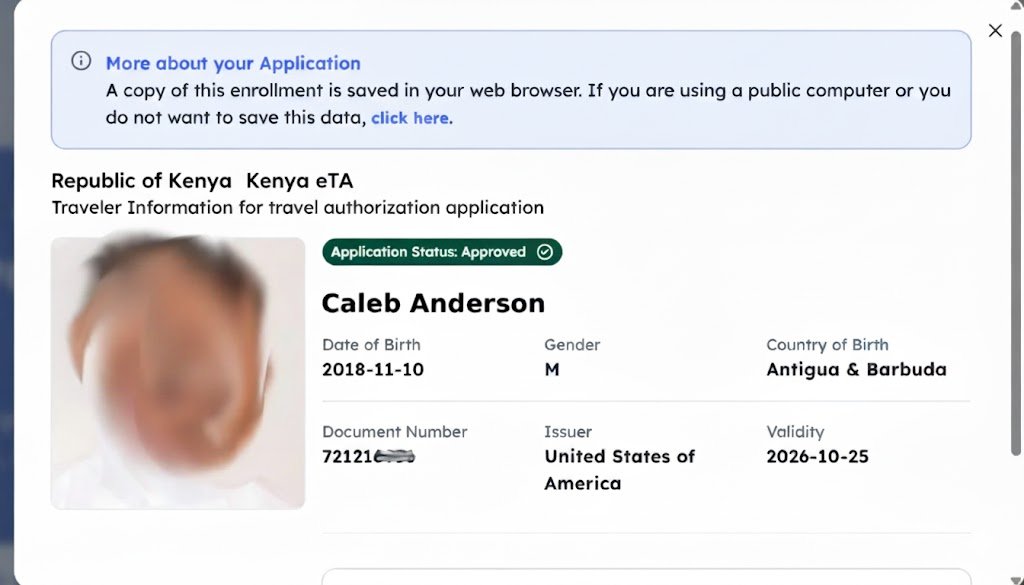Click the traveler information subtitle text
The image size is (1024, 585).
[297, 208]
